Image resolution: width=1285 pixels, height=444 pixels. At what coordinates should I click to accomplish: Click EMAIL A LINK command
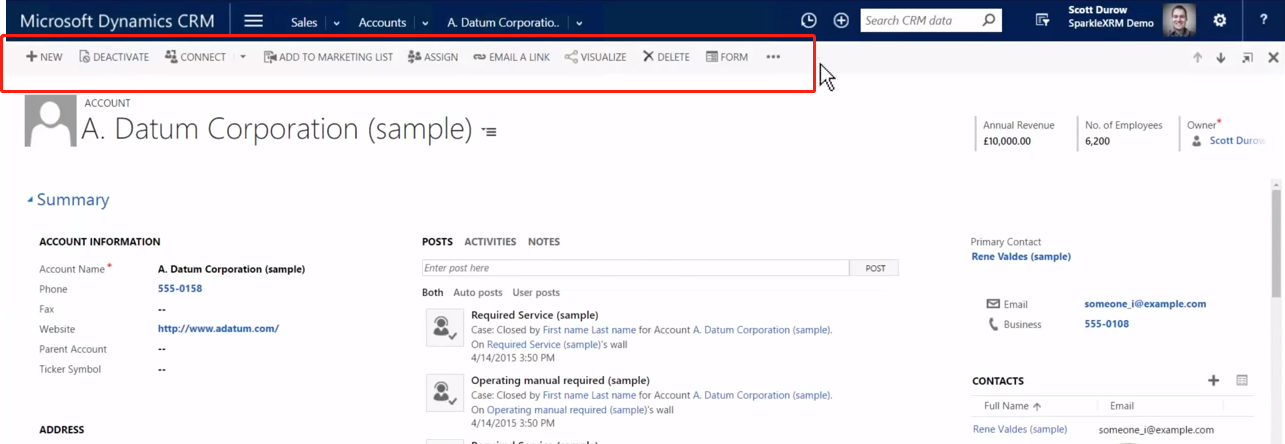511,57
